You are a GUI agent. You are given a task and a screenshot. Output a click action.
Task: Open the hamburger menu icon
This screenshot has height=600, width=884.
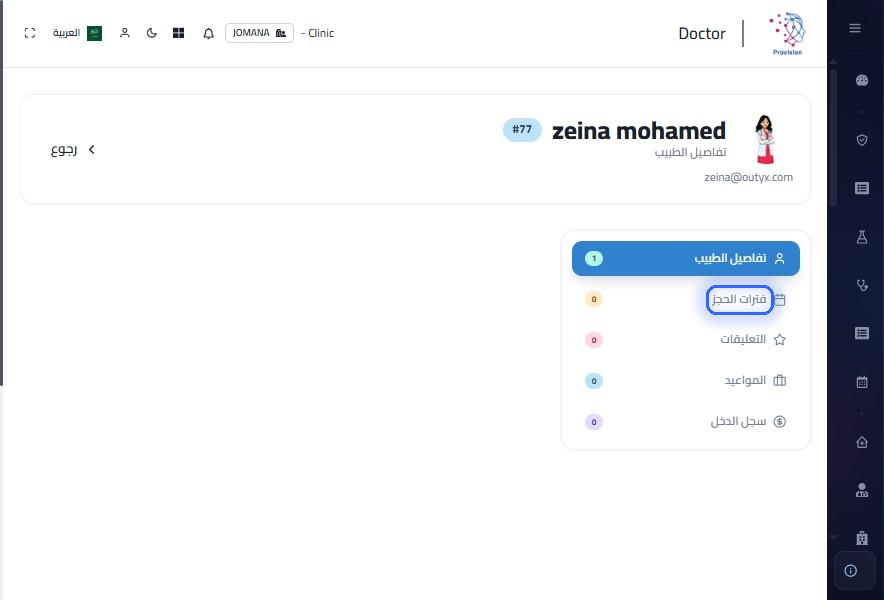(855, 28)
